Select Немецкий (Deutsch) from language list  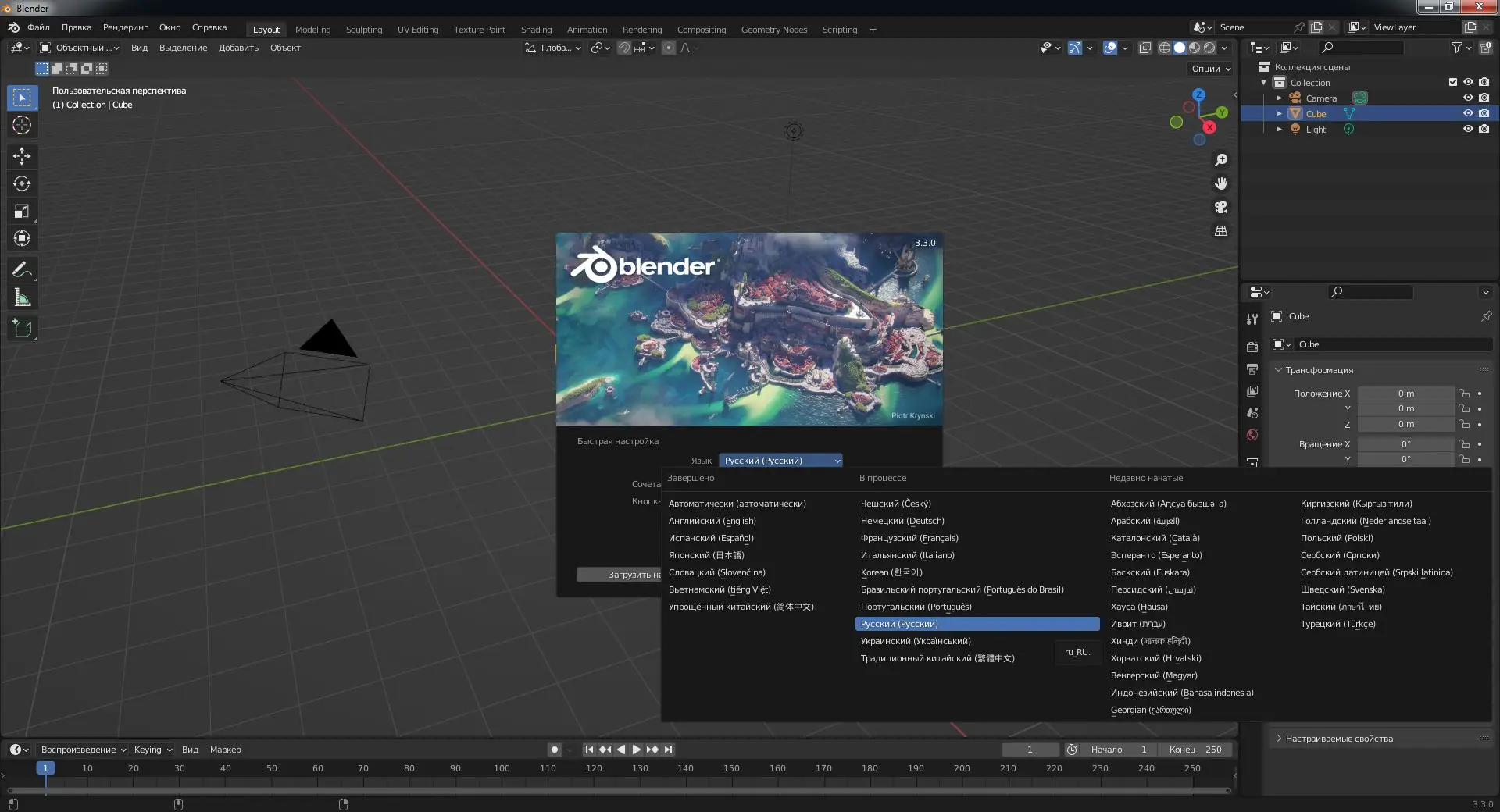pos(902,521)
